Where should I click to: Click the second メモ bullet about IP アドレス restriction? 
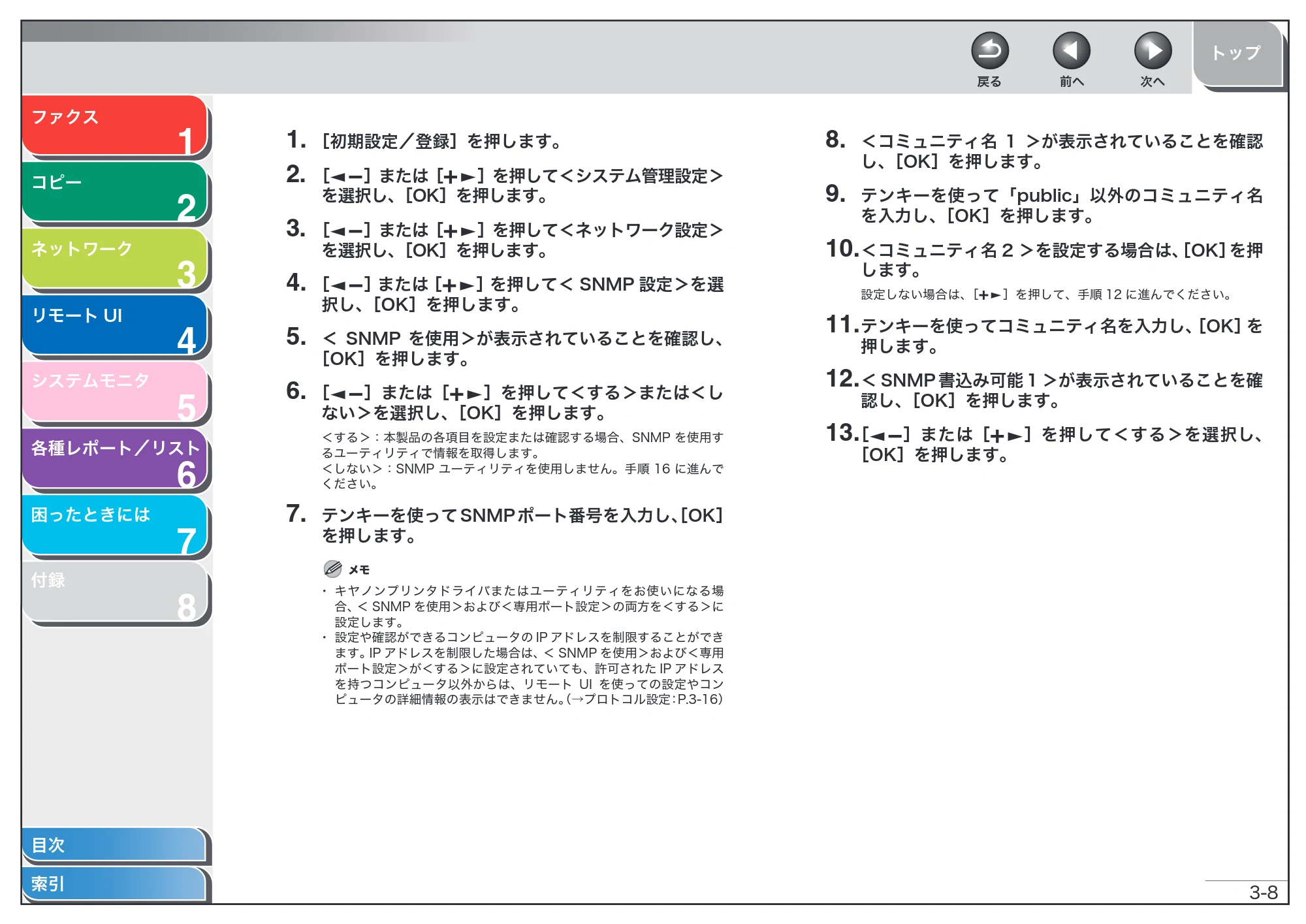point(529,668)
